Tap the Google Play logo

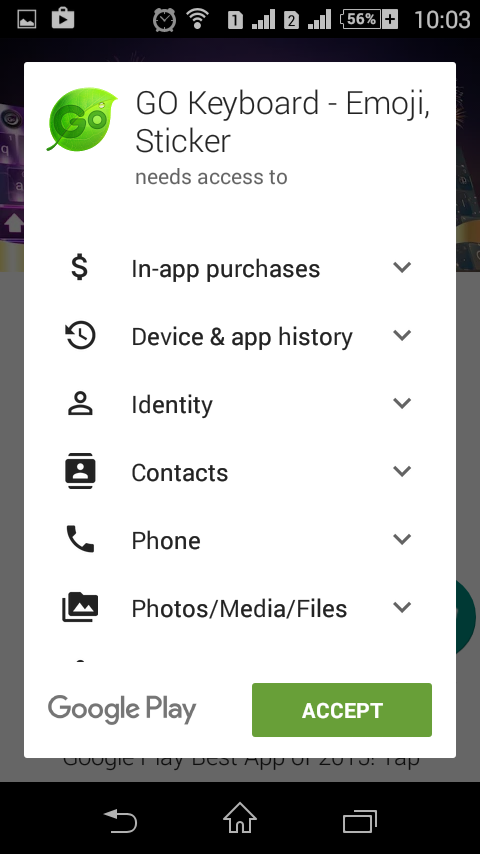coord(122,710)
